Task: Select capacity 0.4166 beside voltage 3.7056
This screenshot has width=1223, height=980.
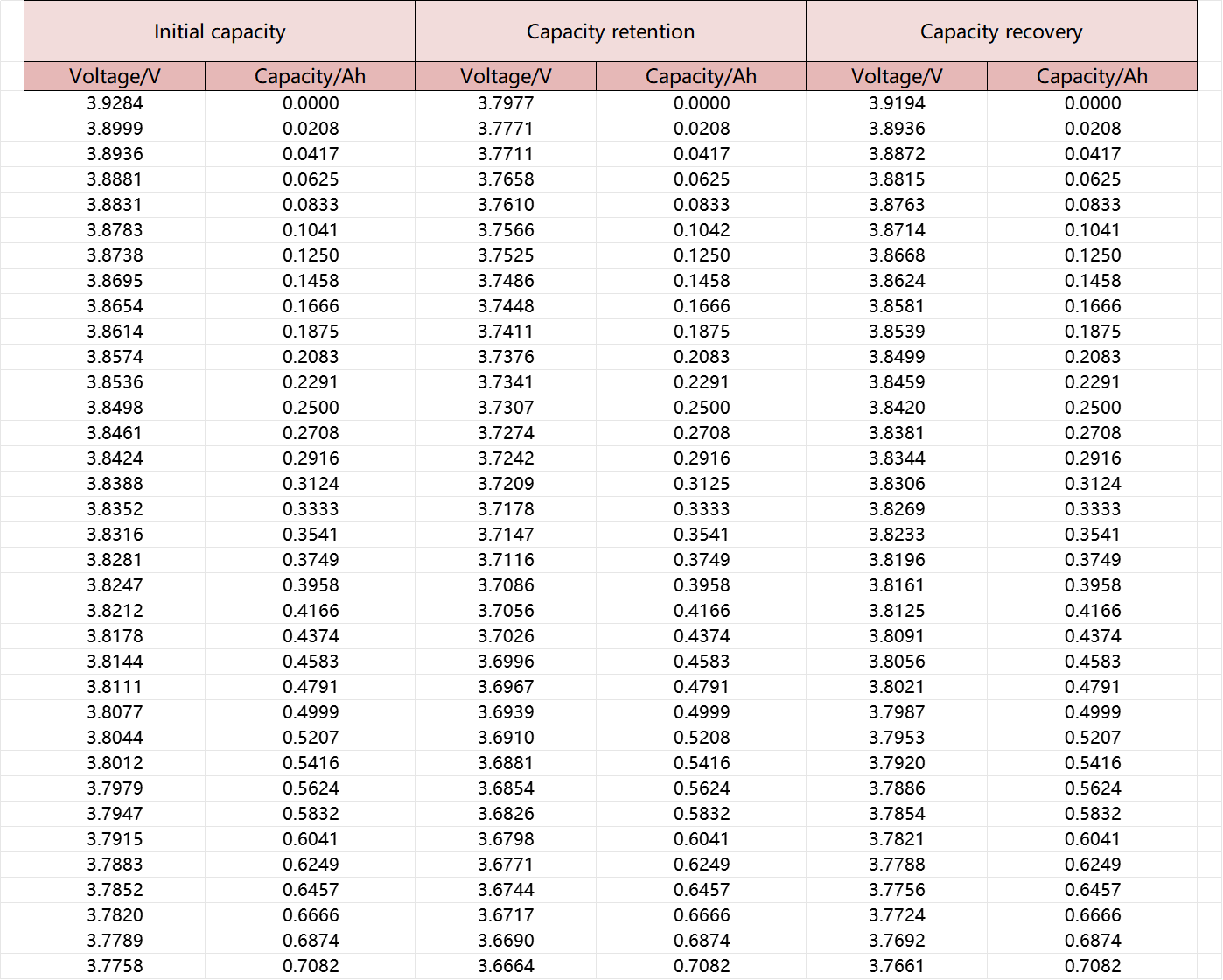Action: (702, 611)
